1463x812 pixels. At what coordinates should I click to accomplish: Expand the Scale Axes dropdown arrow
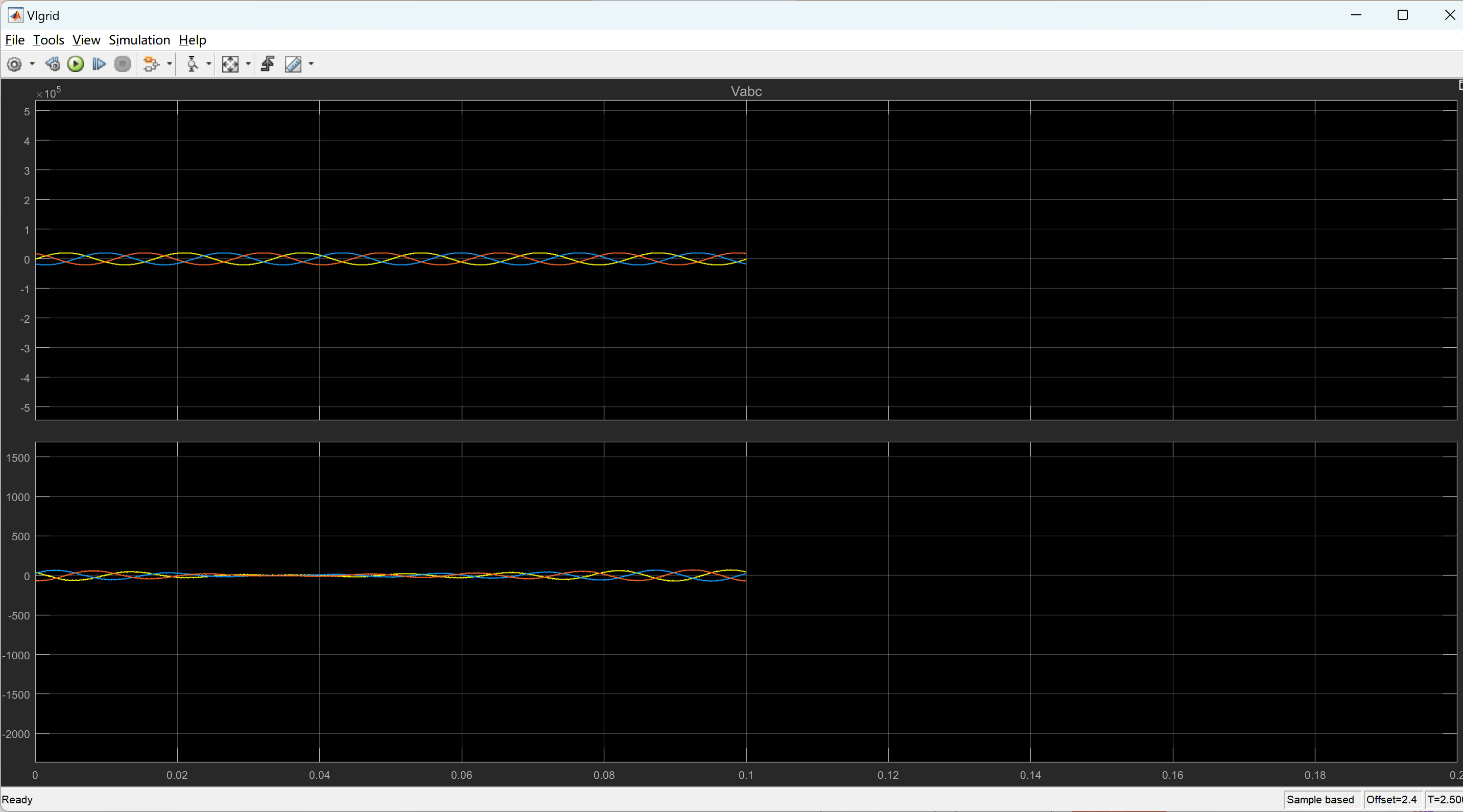point(248,64)
